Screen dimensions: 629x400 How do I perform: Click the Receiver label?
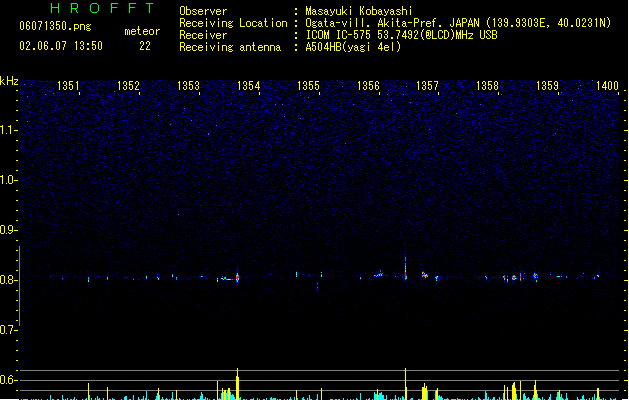coord(203,35)
